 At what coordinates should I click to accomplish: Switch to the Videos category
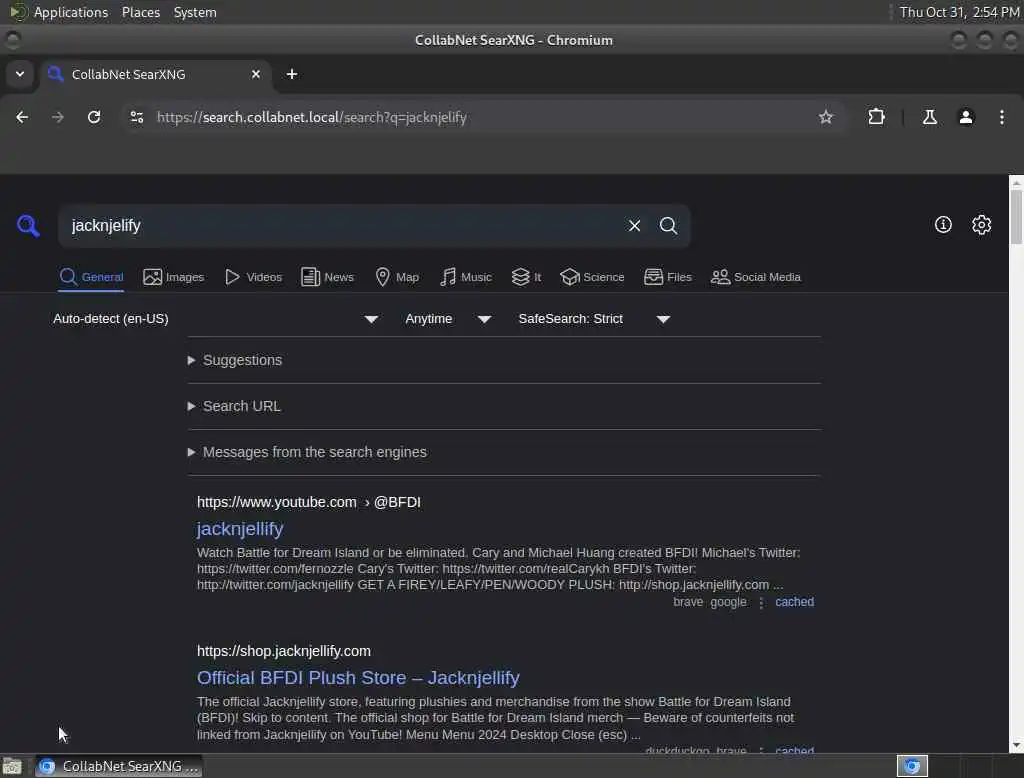pos(253,277)
